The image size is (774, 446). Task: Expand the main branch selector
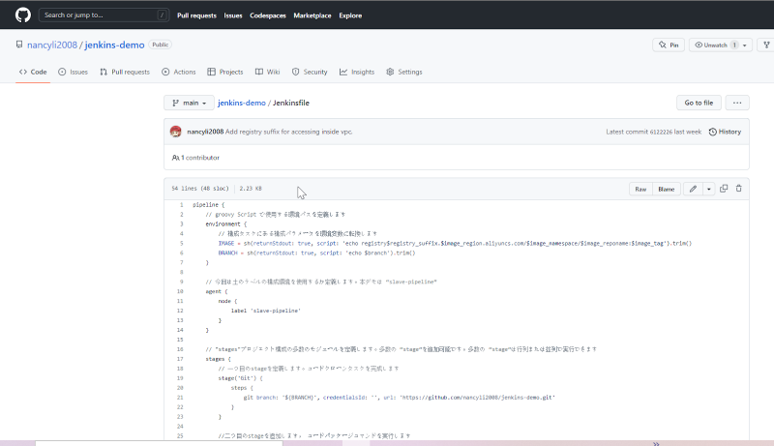tap(188, 103)
